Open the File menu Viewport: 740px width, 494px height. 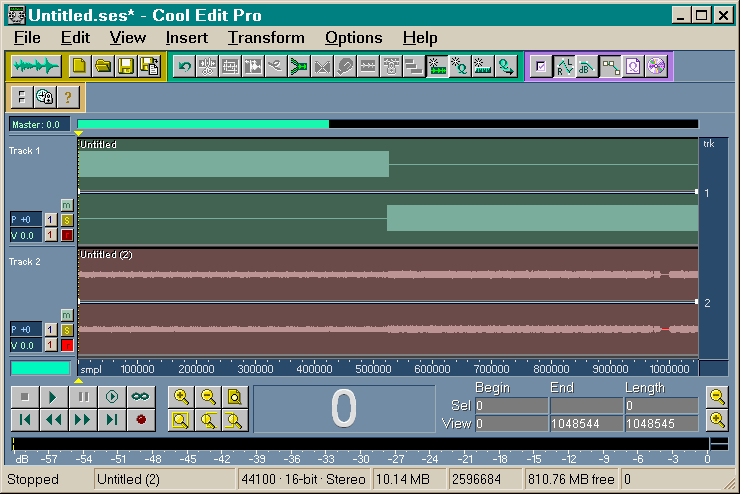point(27,38)
